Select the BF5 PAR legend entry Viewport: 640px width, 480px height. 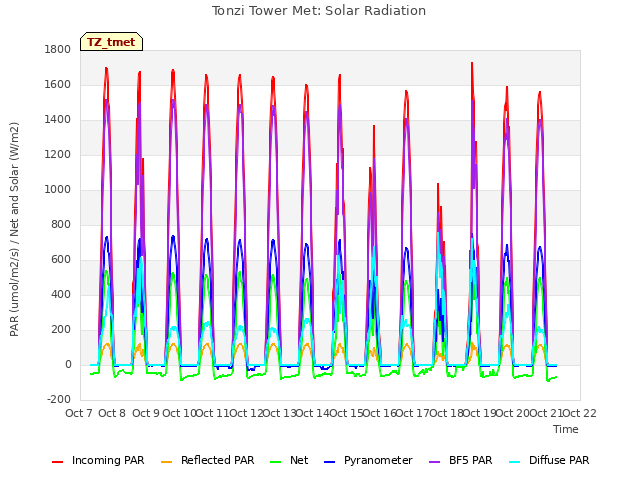click(x=461, y=460)
